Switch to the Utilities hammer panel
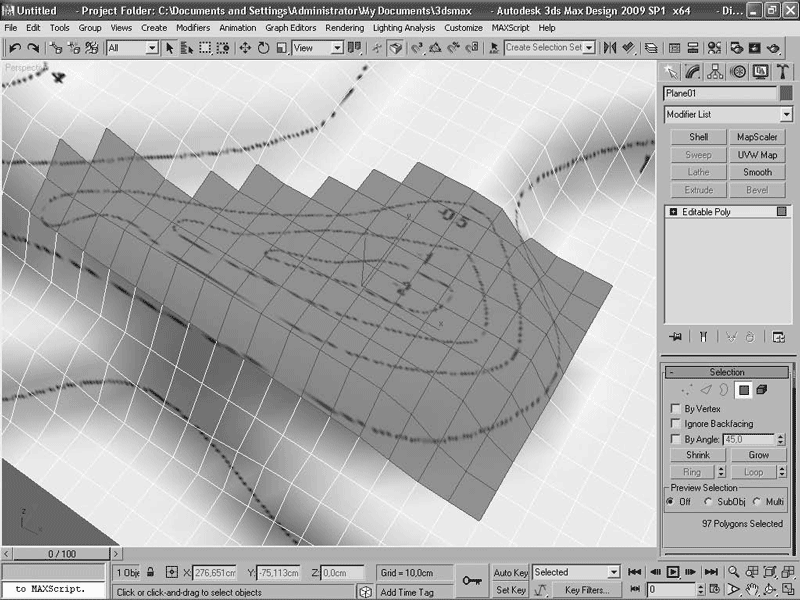This screenshot has width=800, height=600. point(783,71)
